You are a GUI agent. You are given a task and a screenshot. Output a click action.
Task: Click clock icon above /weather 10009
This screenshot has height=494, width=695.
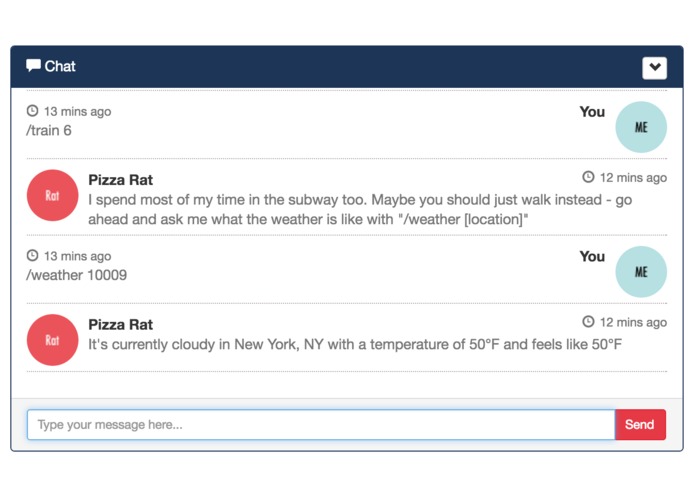[x=32, y=255]
